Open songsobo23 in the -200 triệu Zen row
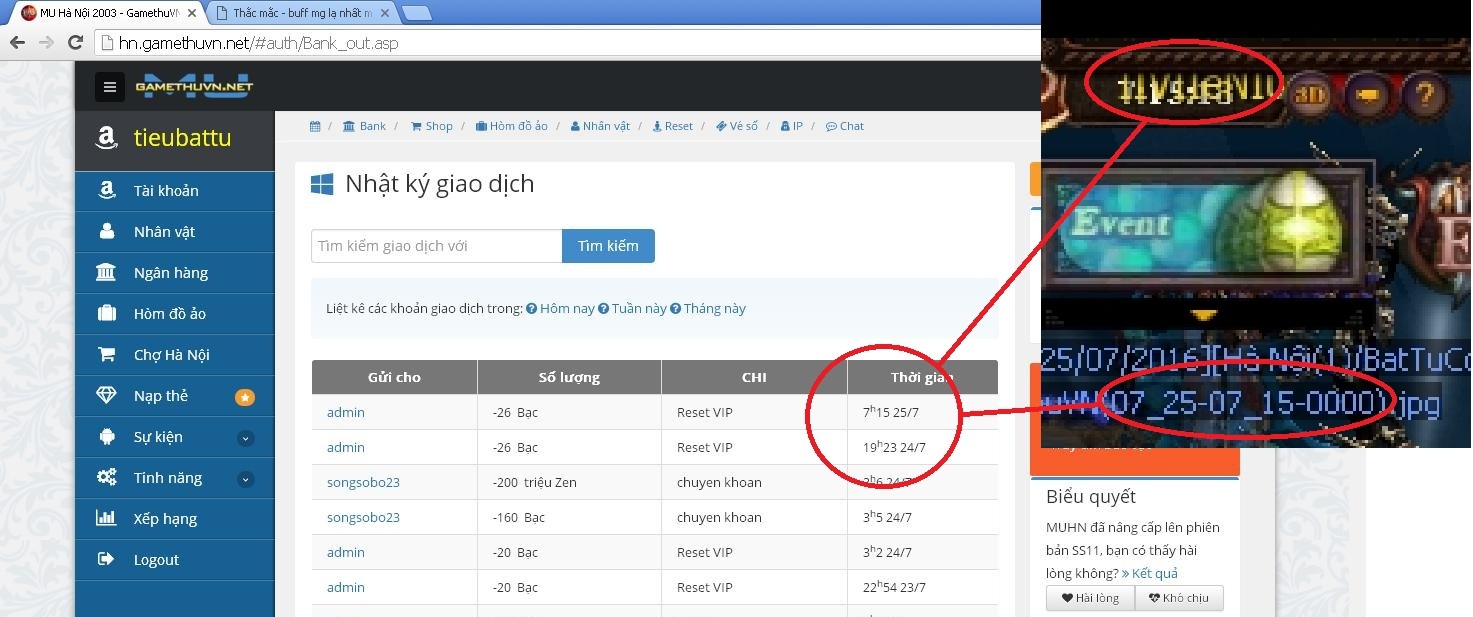1473x617 pixels. [x=363, y=482]
